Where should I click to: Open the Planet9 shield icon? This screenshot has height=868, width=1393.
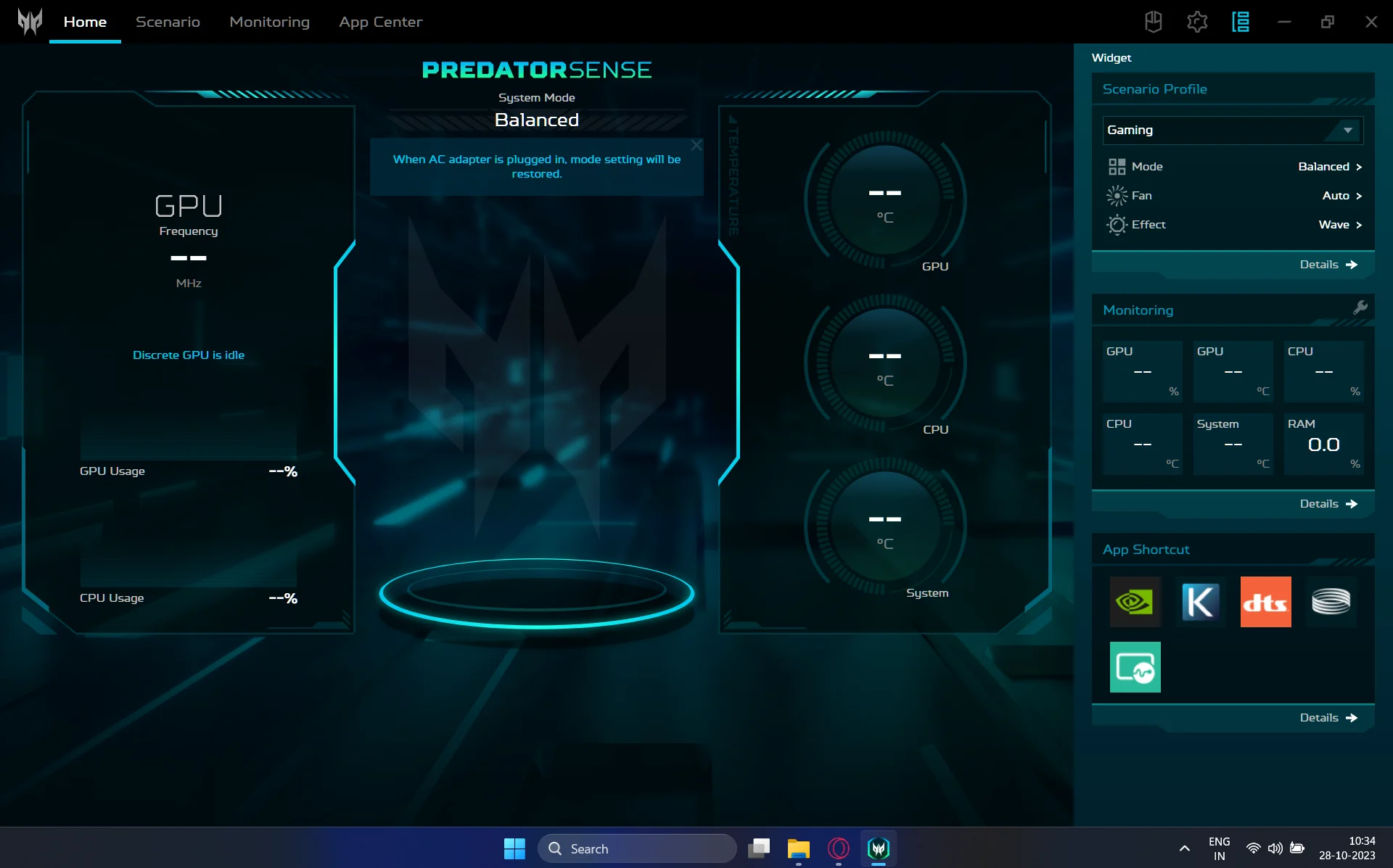click(x=1153, y=22)
